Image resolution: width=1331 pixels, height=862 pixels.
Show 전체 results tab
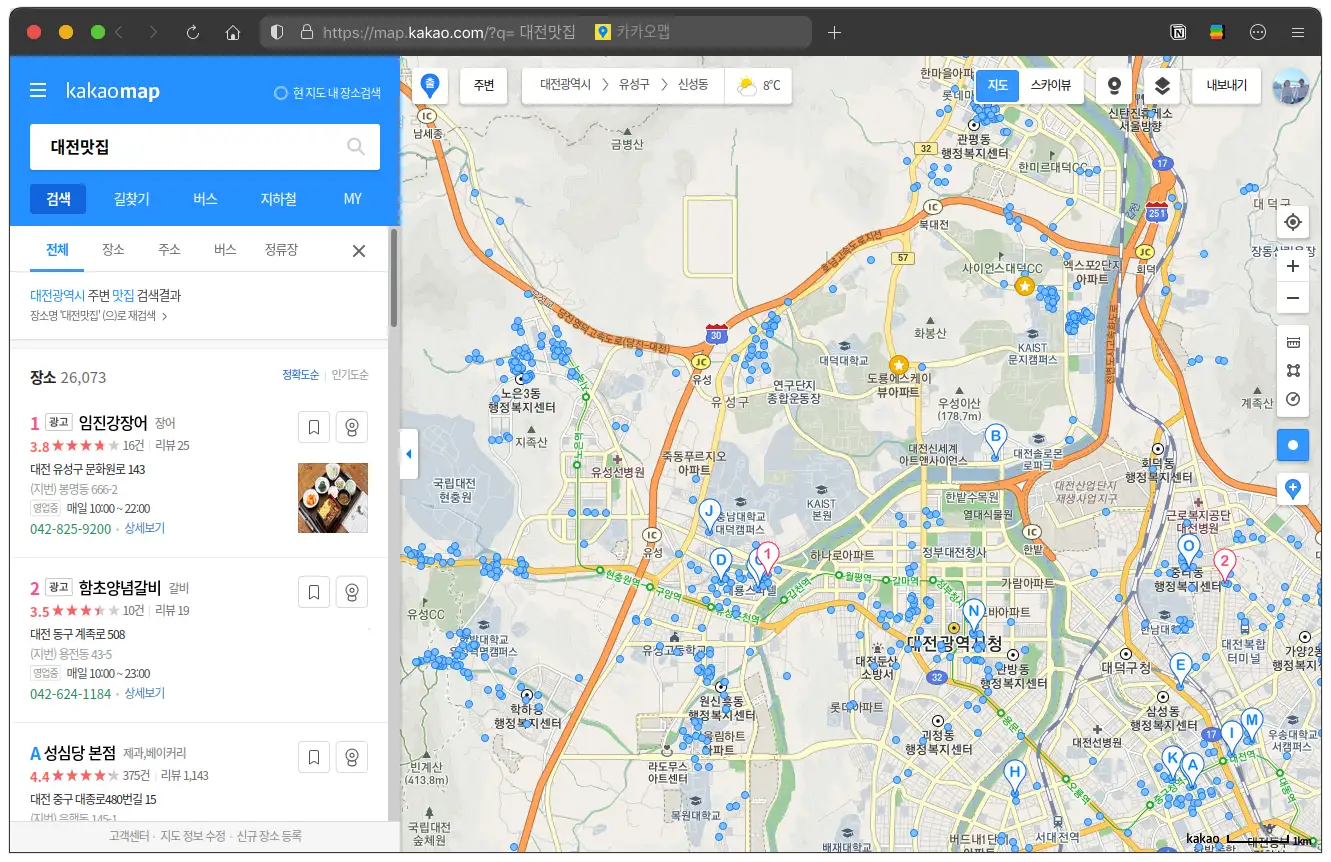point(57,250)
